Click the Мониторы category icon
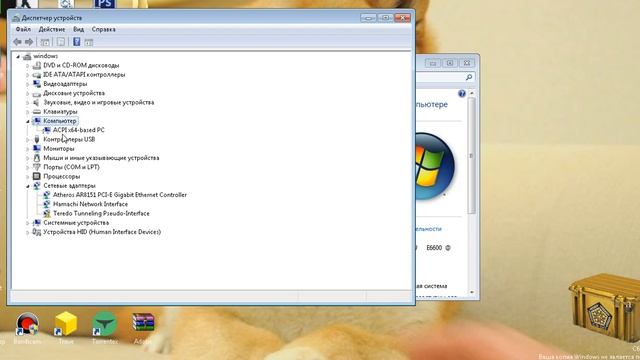Image resolution: width=640 pixels, height=360 pixels. click(x=37, y=149)
